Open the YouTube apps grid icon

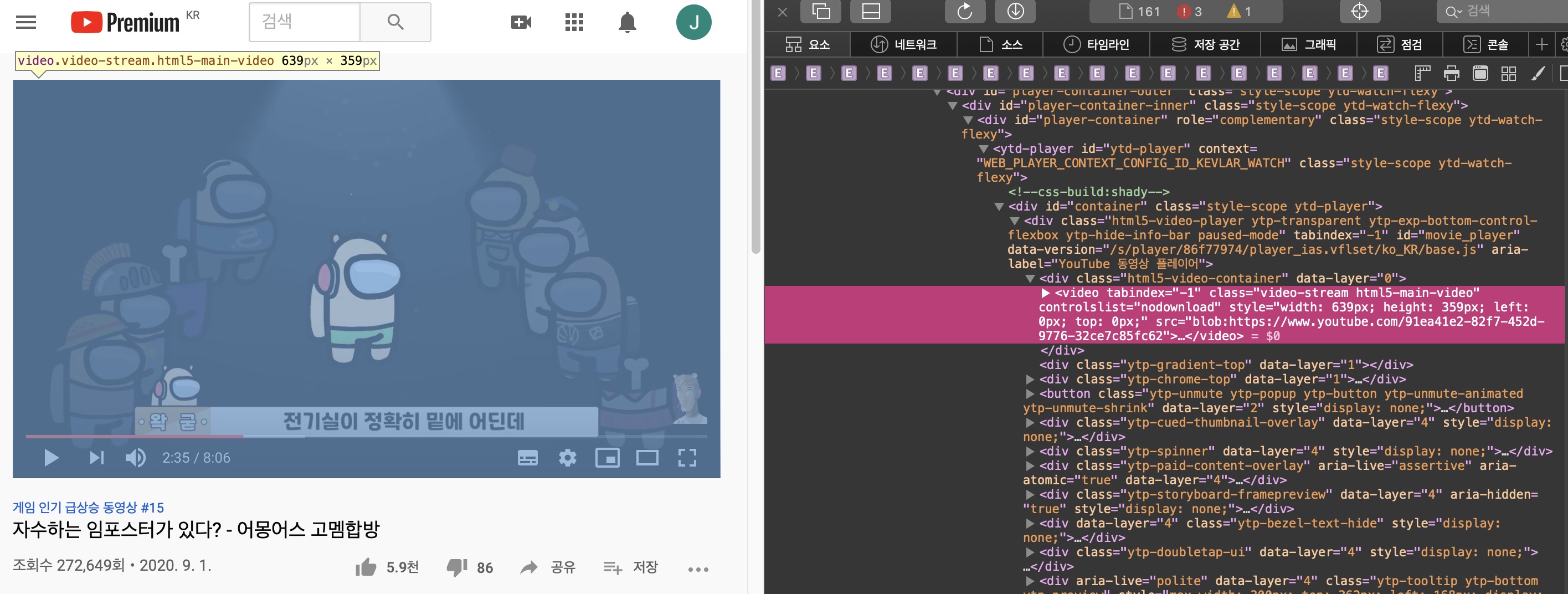(x=574, y=23)
